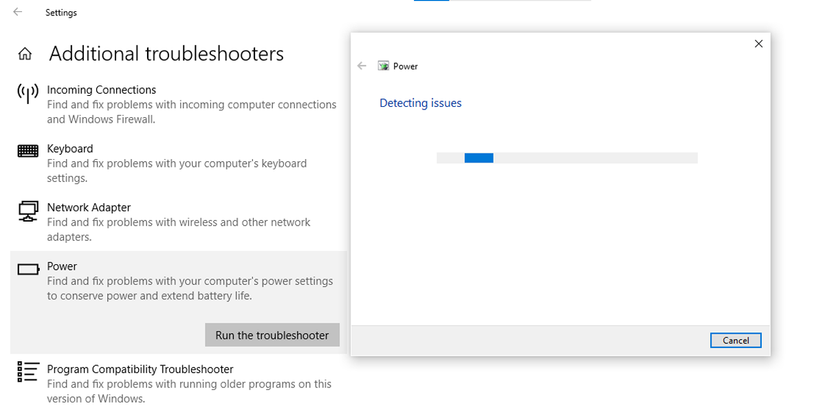This screenshot has height=413, width=825.
Task: Click description about running older programs
Action: (x=189, y=391)
